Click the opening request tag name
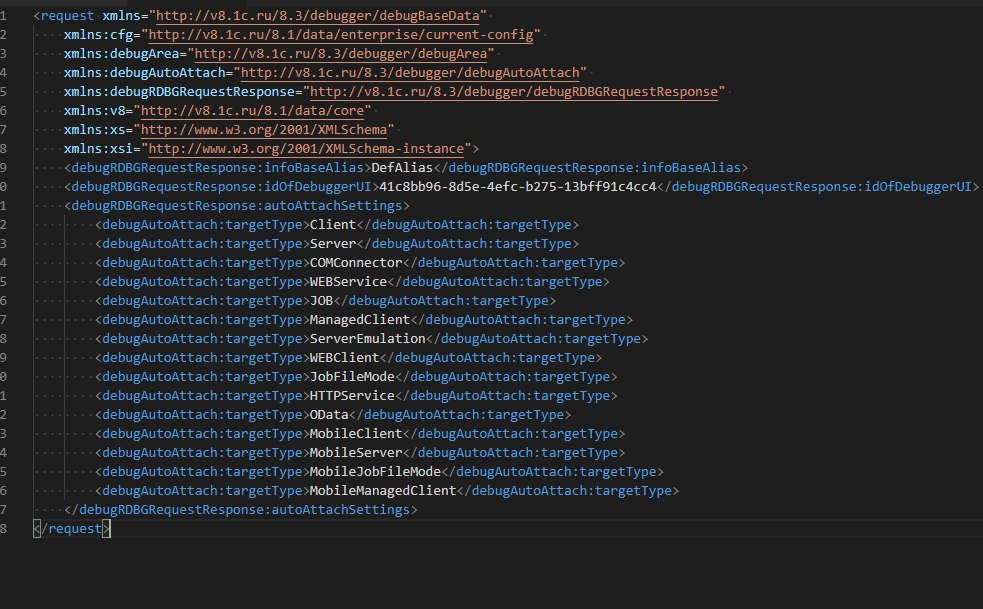The height and width of the screenshot is (609, 983). [x=67, y=16]
